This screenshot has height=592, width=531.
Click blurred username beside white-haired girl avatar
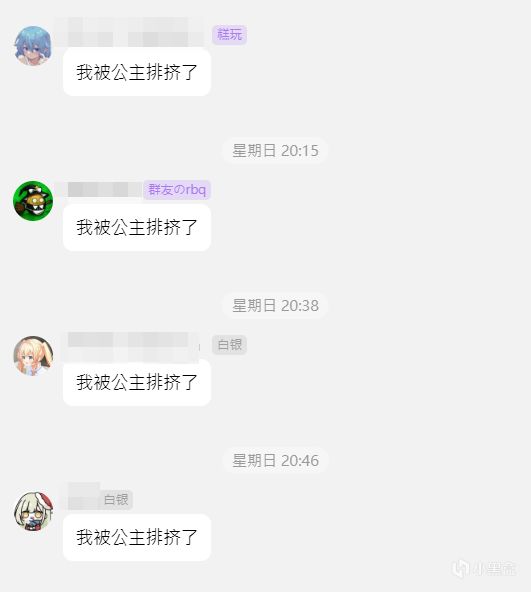(83, 496)
